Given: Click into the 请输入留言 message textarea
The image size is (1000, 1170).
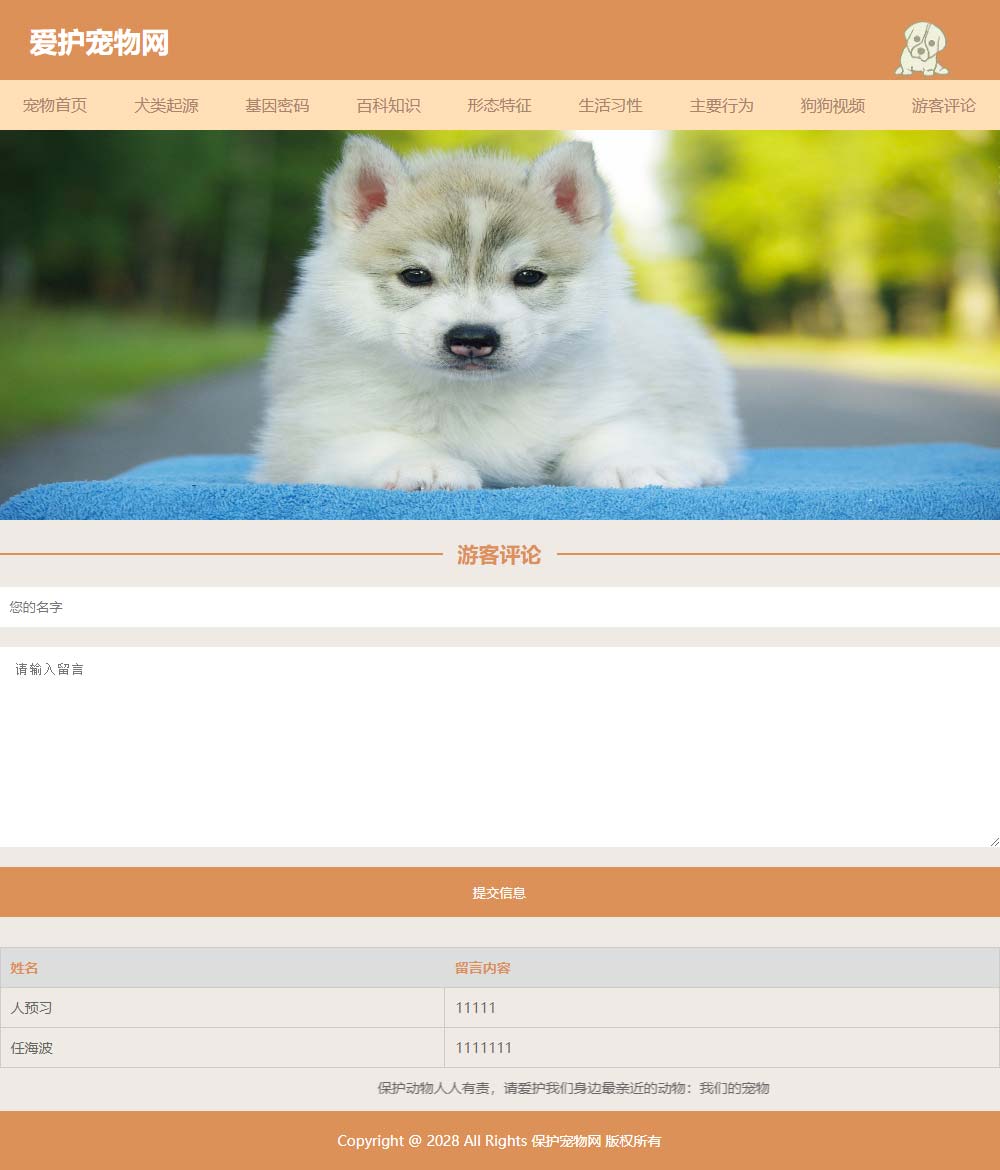Looking at the screenshot, I should click(x=500, y=747).
